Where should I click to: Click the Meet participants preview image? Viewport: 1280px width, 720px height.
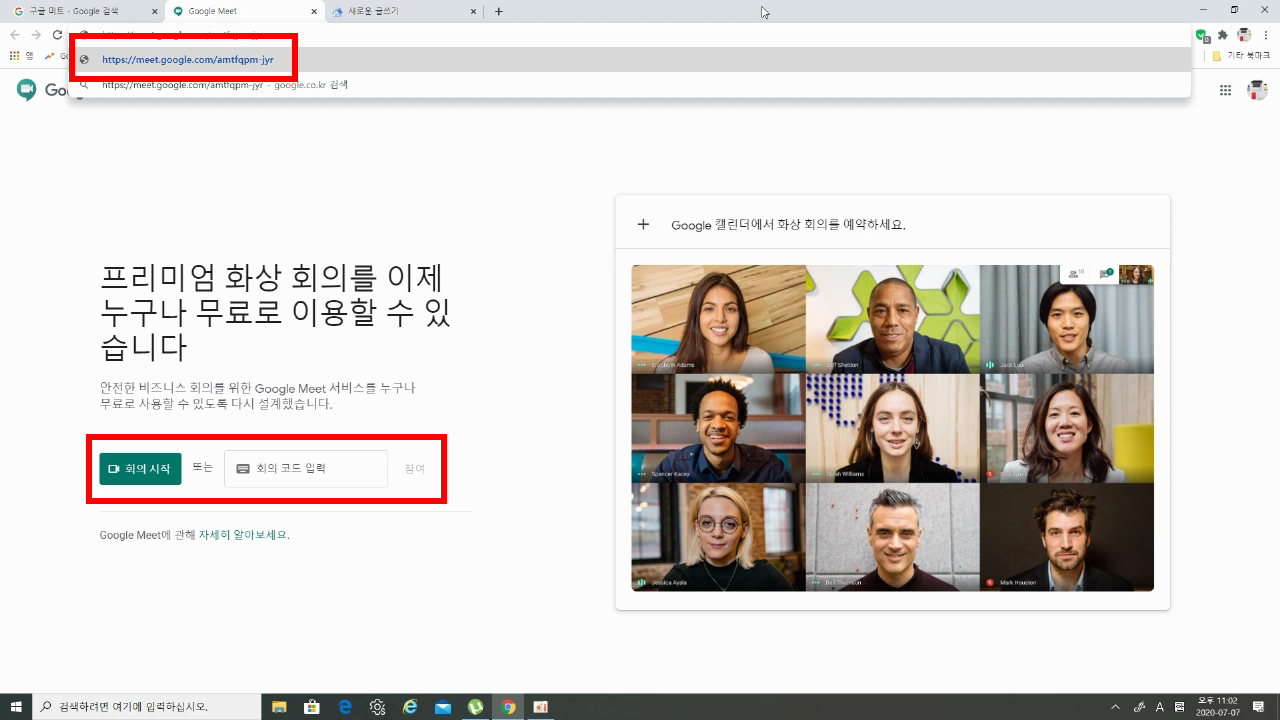tap(892, 428)
